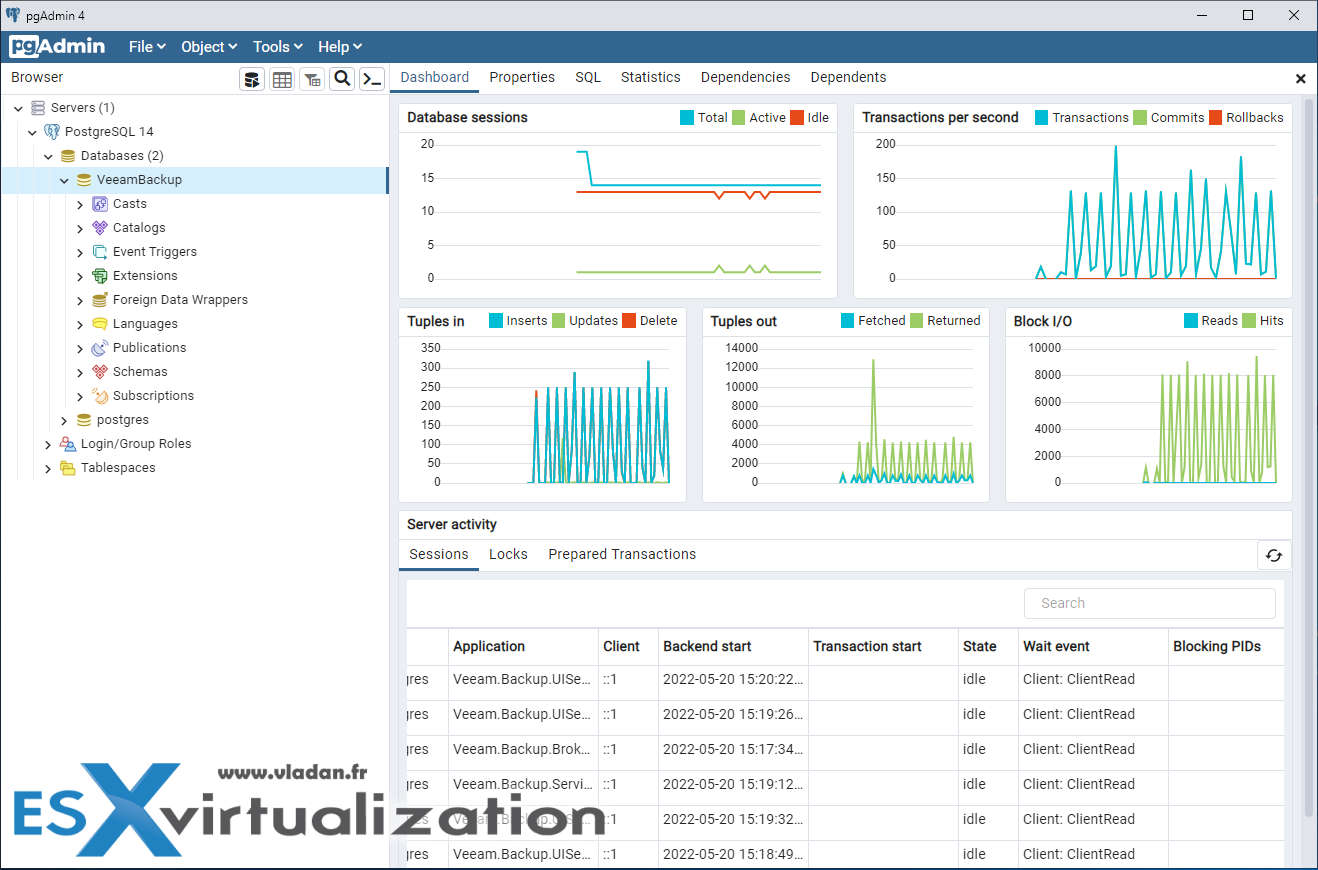Refresh the Server activity sessions list

[x=1273, y=556]
